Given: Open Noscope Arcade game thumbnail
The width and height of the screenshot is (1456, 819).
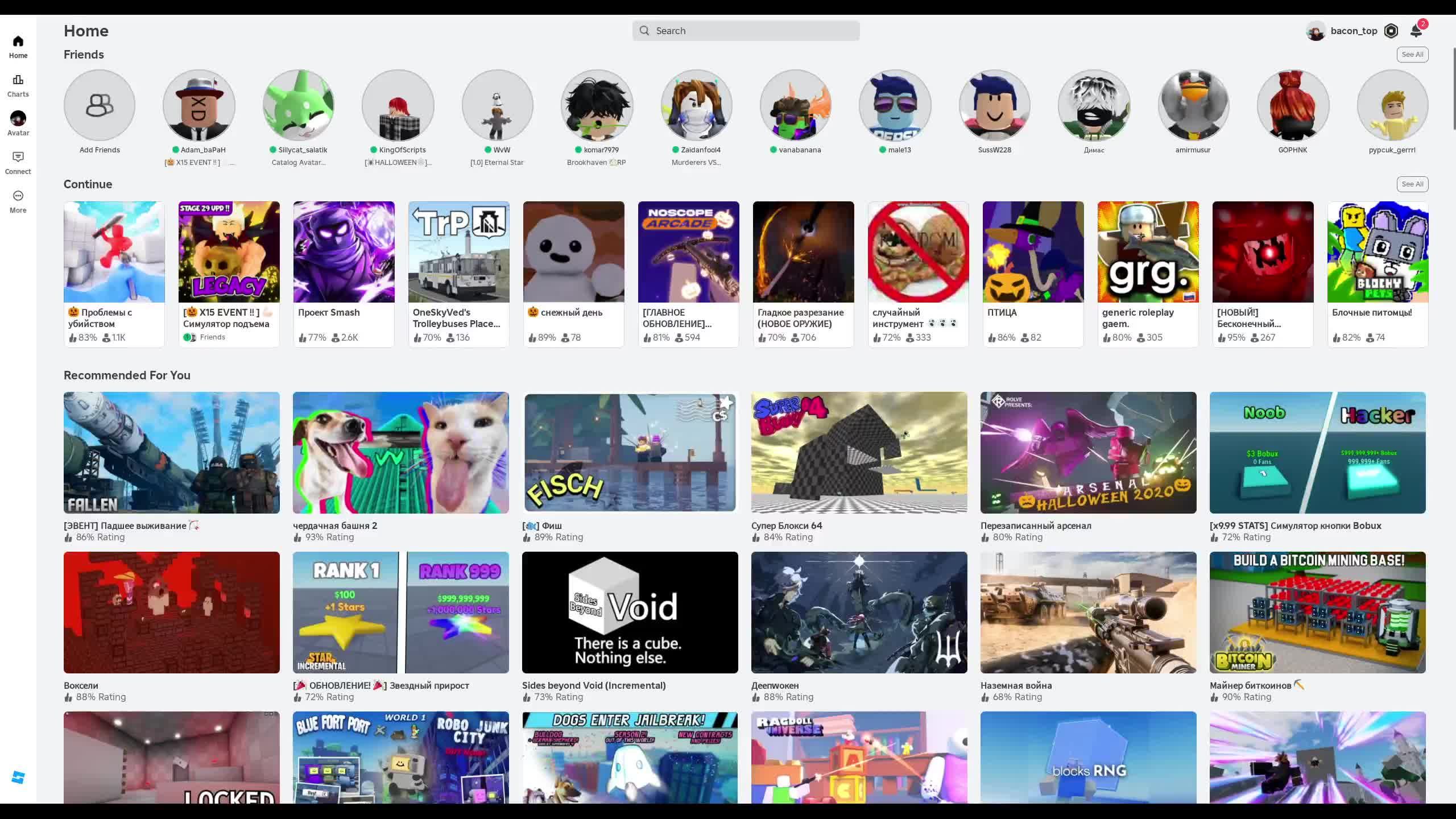Looking at the screenshot, I should 689,252.
